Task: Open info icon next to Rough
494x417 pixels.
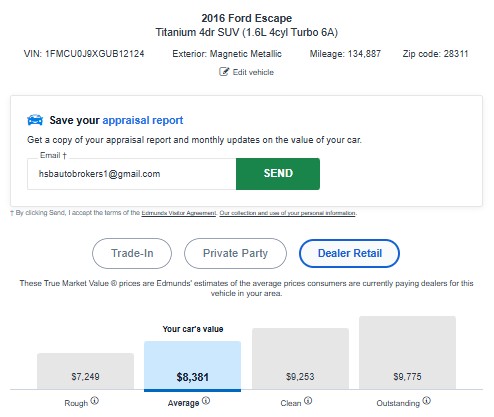Action: pyautogui.click(x=95, y=401)
